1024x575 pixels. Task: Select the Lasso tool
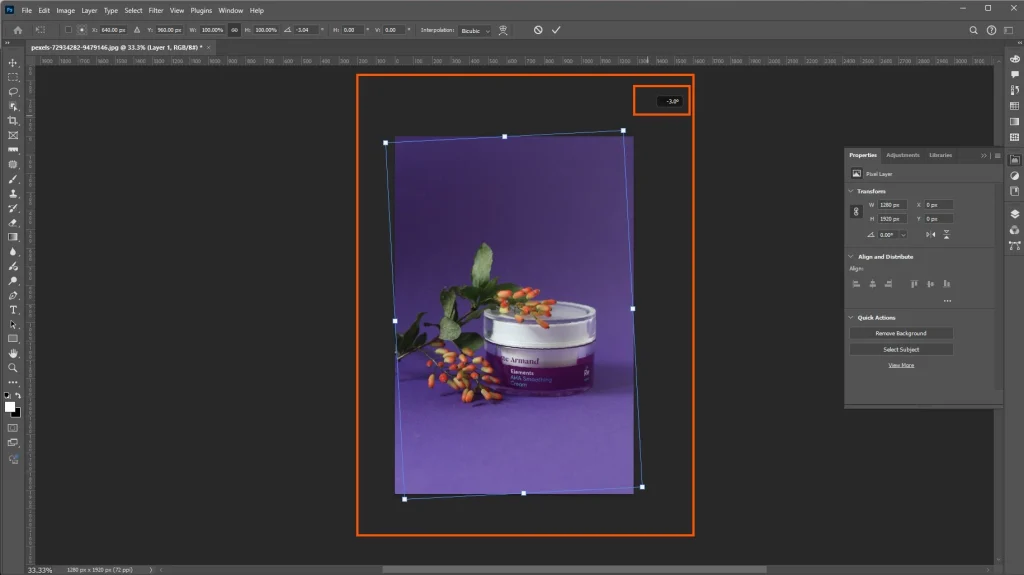click(x=12, y=91)
